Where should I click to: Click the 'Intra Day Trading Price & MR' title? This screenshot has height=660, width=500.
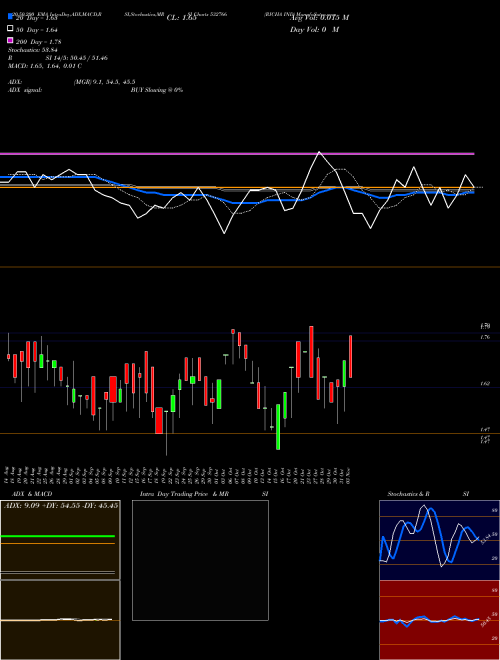pos(184,494)
